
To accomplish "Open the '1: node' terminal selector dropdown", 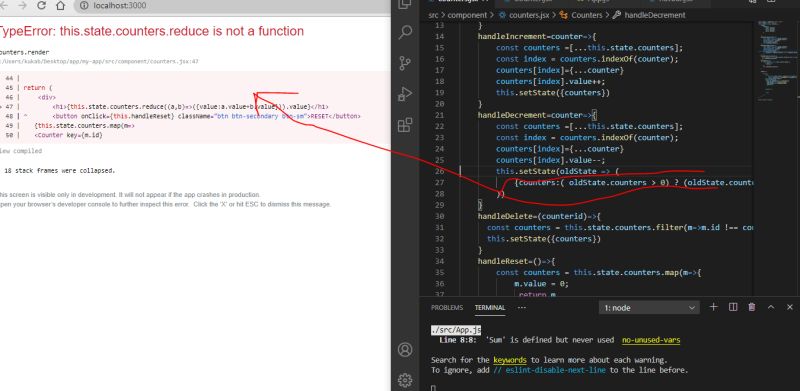I will pos(649,308).
